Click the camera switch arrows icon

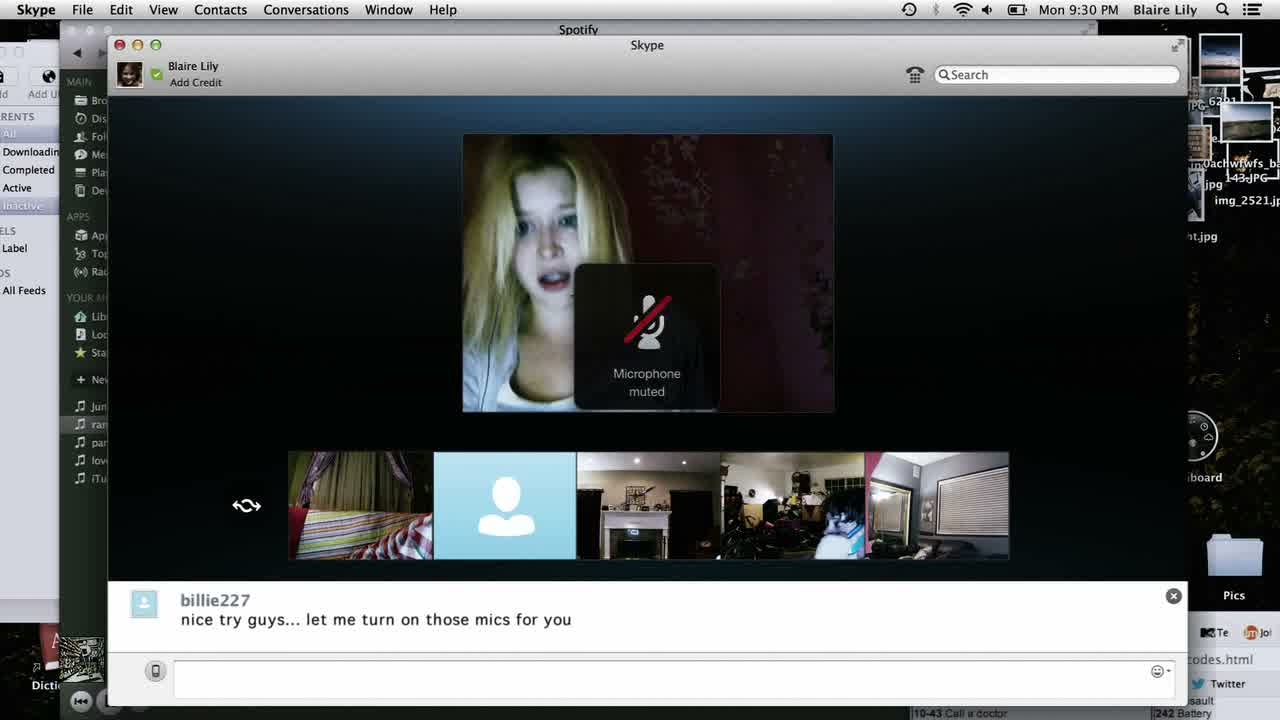(246, 506)
